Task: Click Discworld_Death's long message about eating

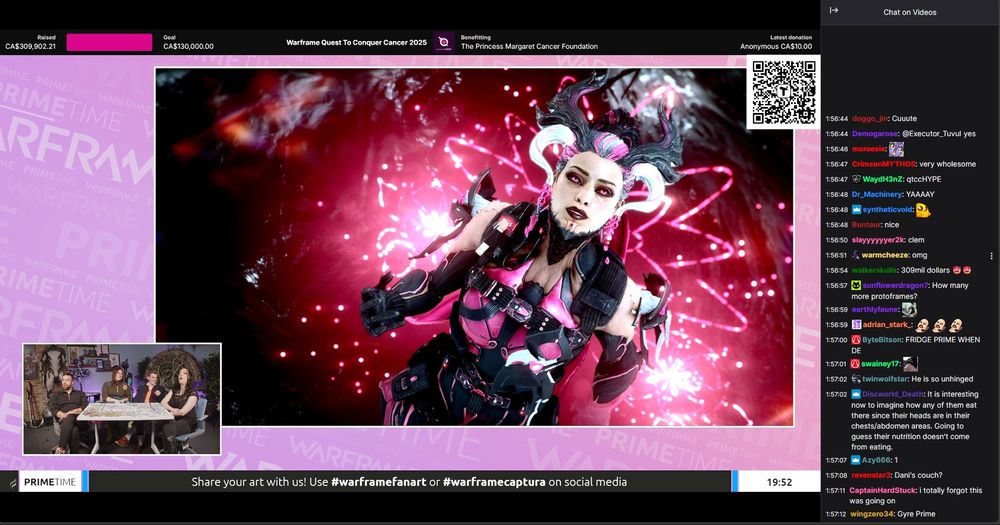Action: tap(915, 421)
